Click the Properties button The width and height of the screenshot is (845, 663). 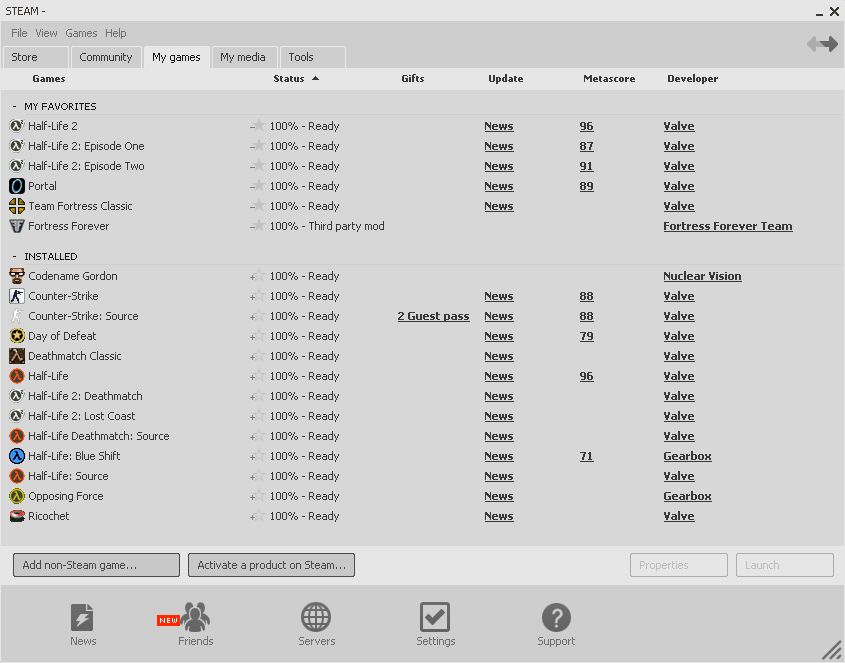(x=678, y=565)
